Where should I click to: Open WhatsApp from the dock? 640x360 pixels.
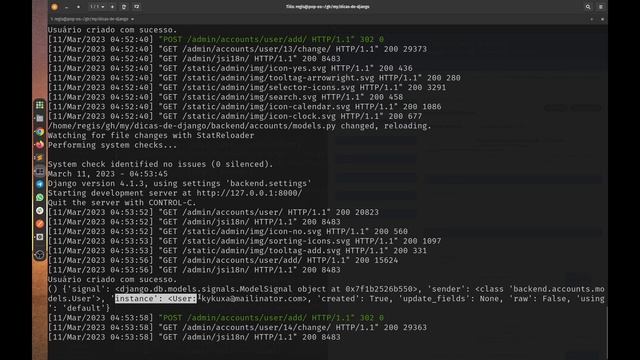(40, 197)
